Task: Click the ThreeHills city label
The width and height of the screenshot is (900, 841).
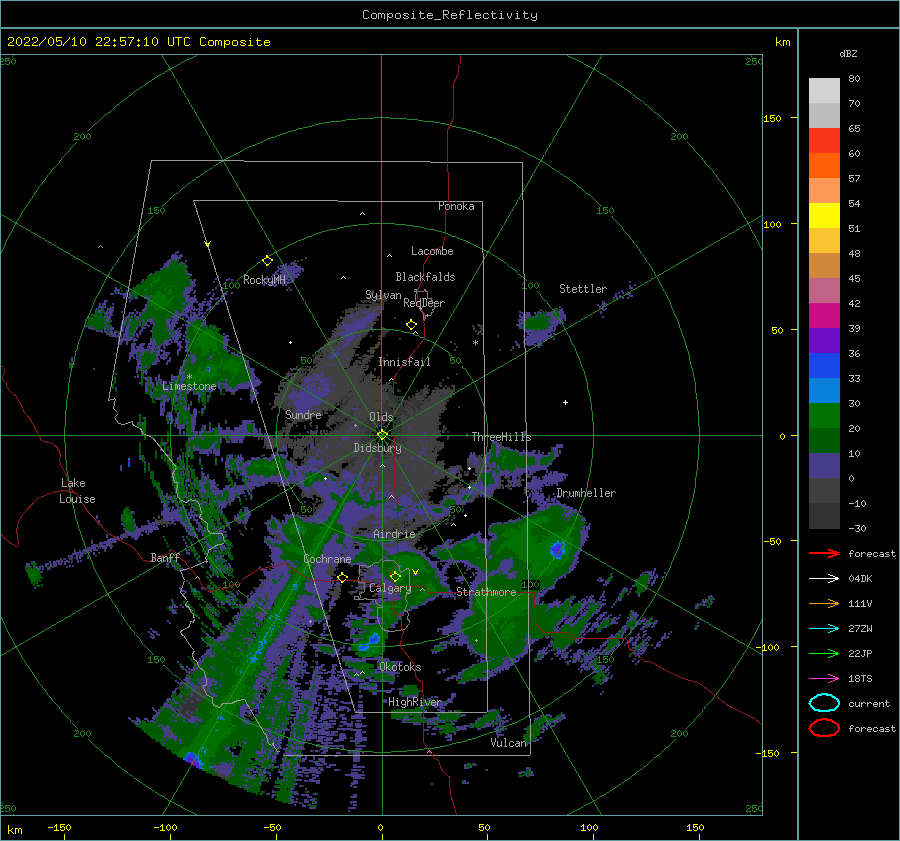Action: (x=501, y=437)
